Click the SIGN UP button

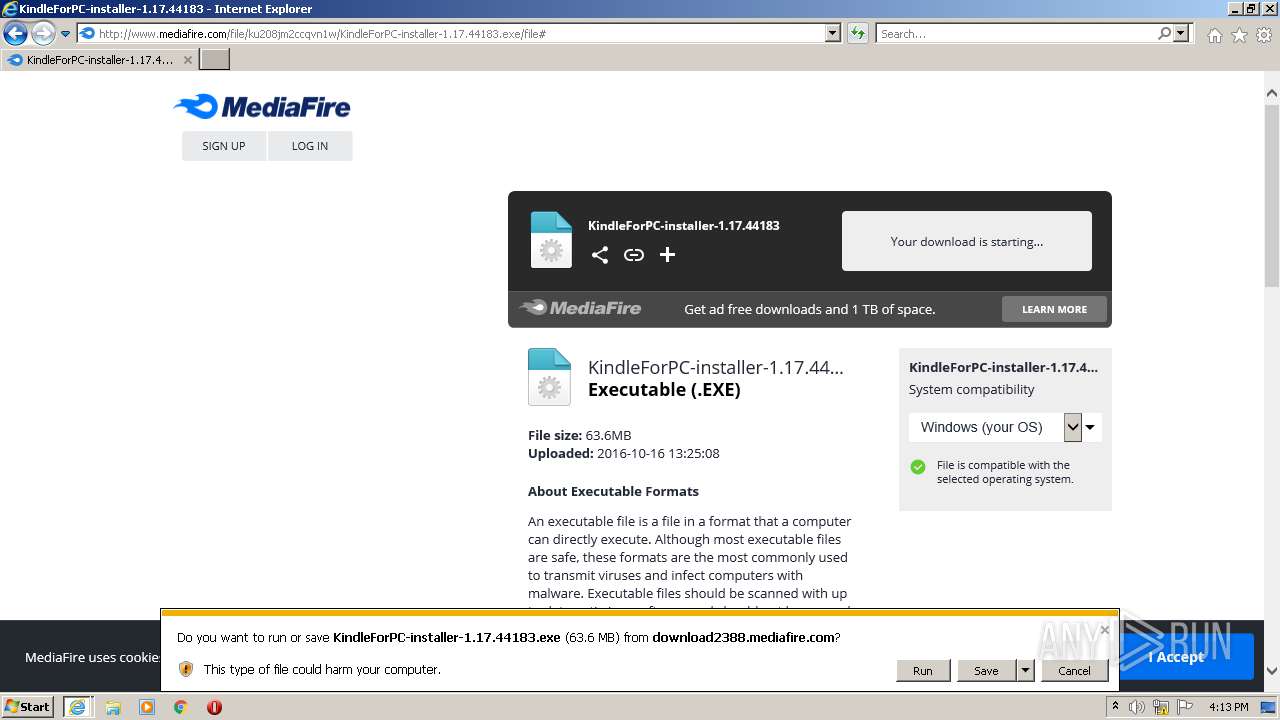224,146
